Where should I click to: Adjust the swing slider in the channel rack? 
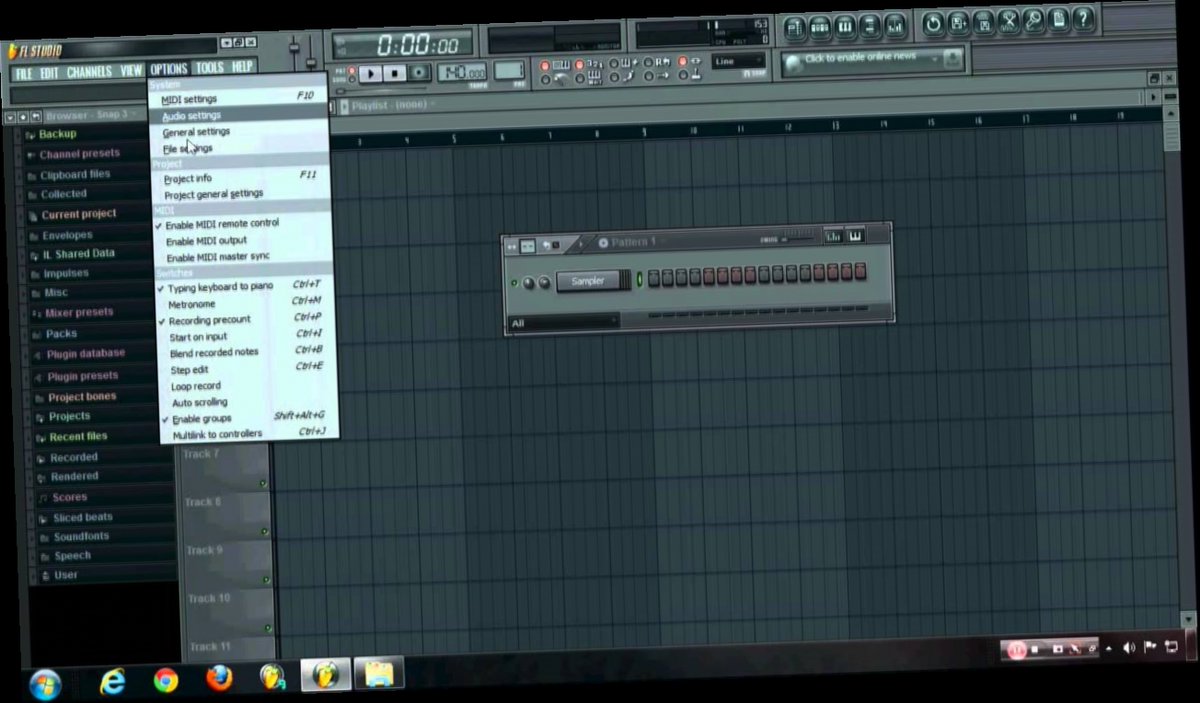(800, 239)
